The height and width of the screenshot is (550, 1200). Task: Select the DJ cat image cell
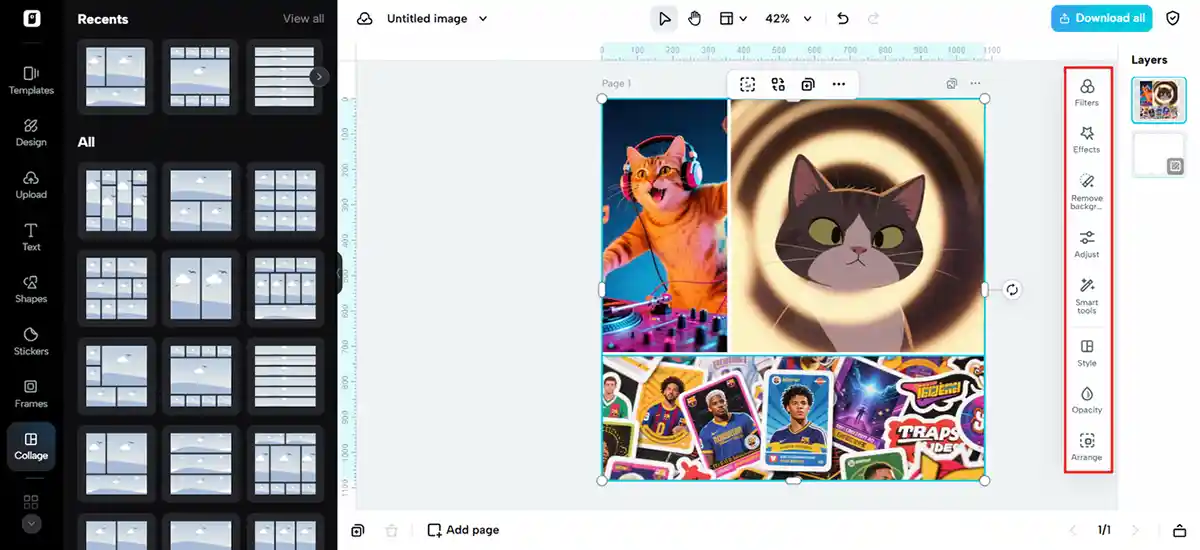(x=665, y=226)
